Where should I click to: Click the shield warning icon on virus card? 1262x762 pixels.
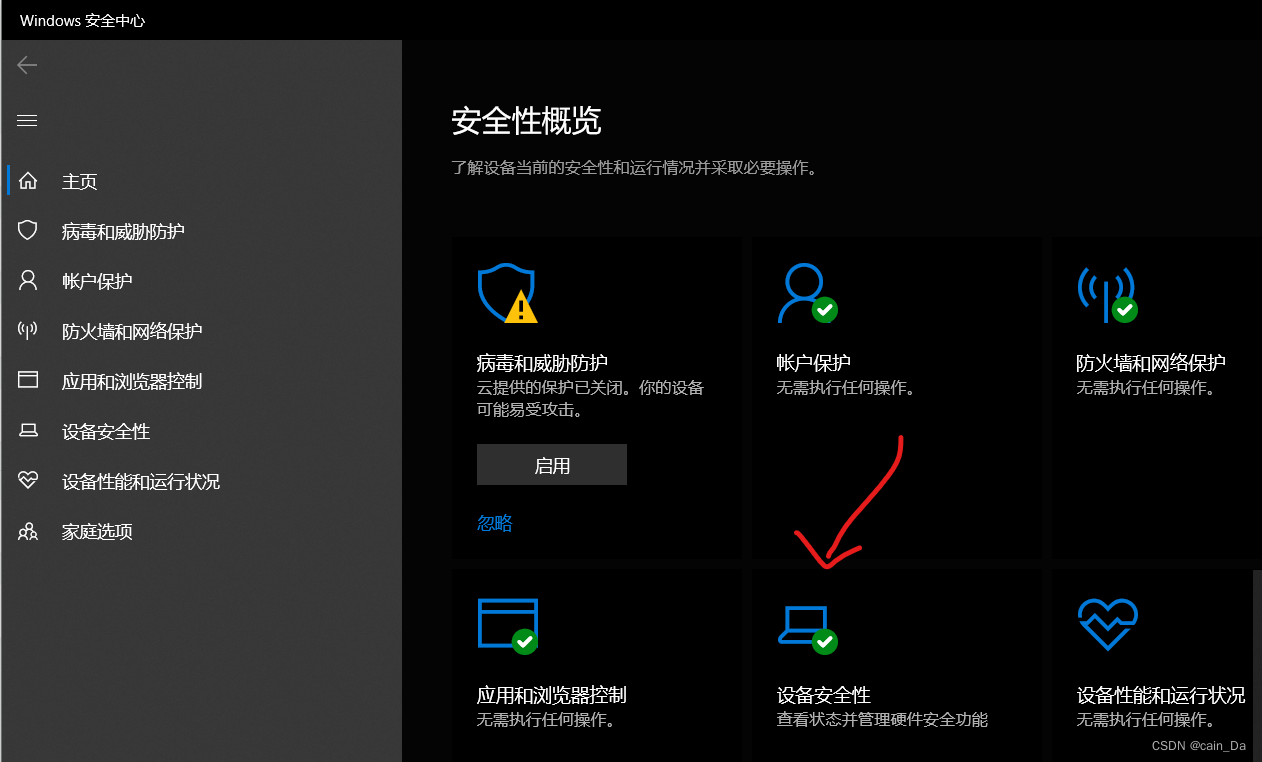coord(507,293)
